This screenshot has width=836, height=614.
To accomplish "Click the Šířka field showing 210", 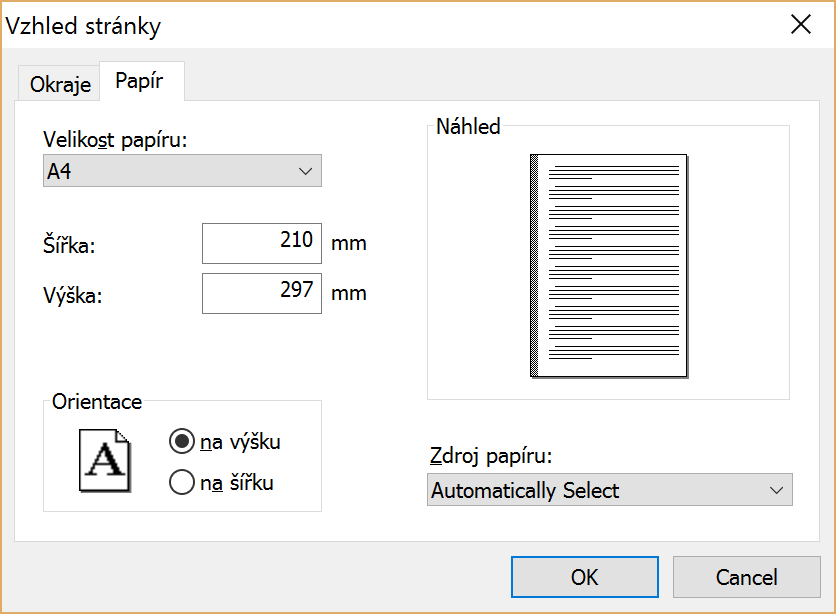I will (x=262, y=243).
